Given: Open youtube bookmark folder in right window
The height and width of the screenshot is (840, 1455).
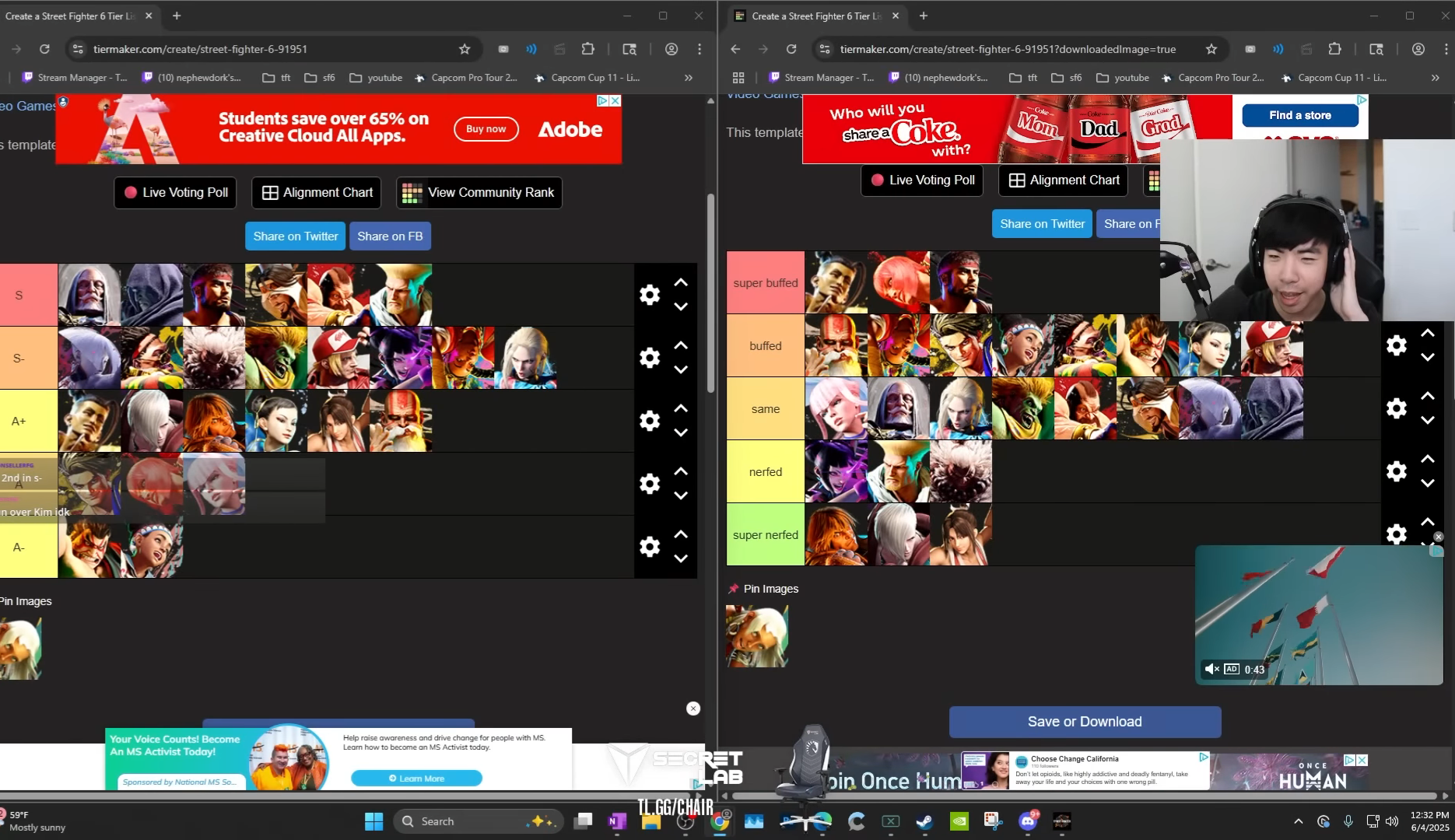Looking at the screenshot, I should [1122, 78].
